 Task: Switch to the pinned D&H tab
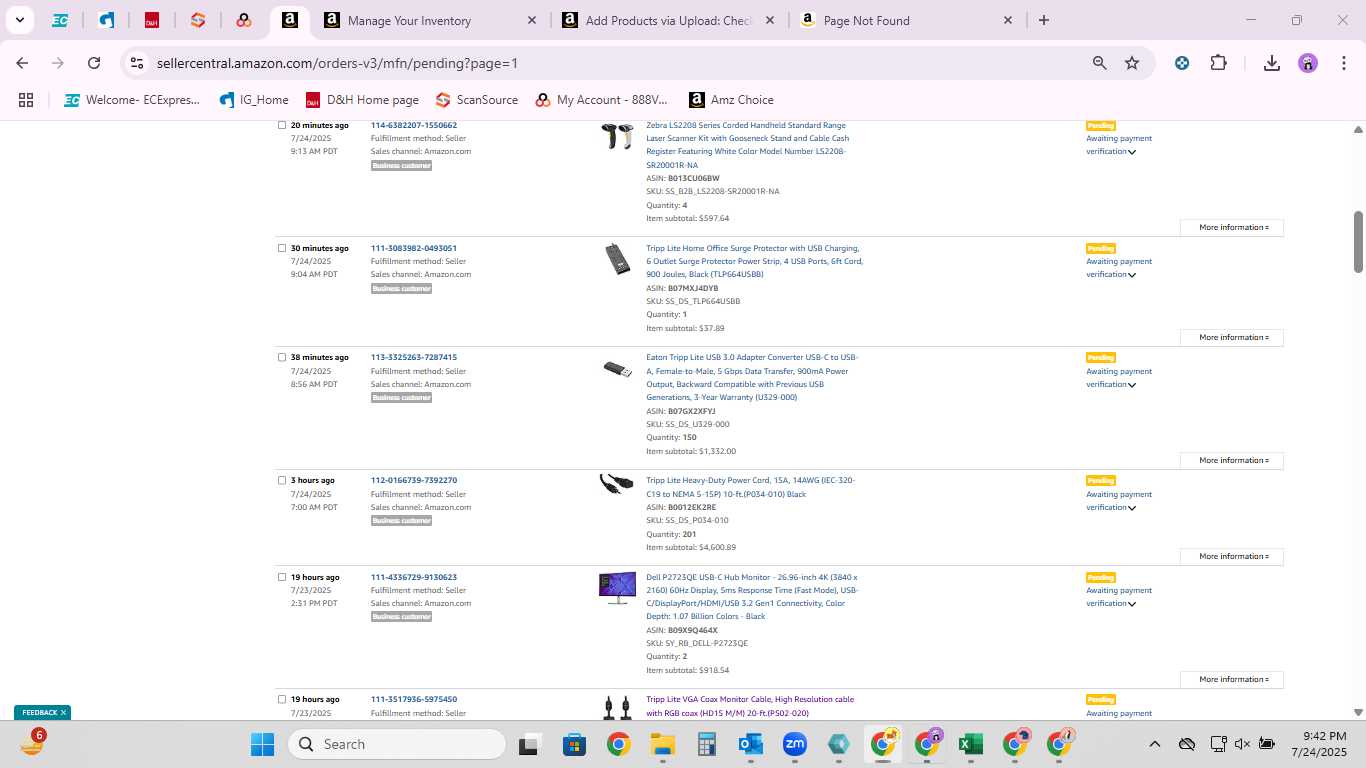pyautogui.click(x=152, y=20)
